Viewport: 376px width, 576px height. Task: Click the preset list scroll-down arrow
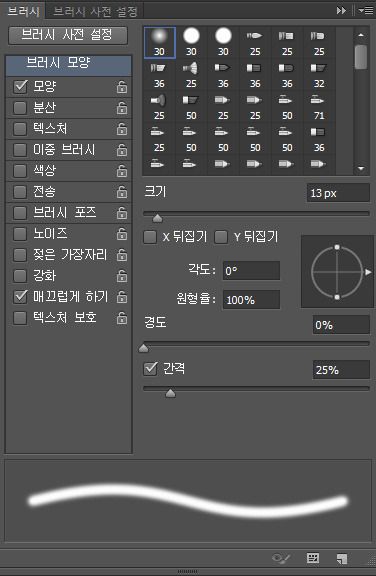click(x=361, y=168)
